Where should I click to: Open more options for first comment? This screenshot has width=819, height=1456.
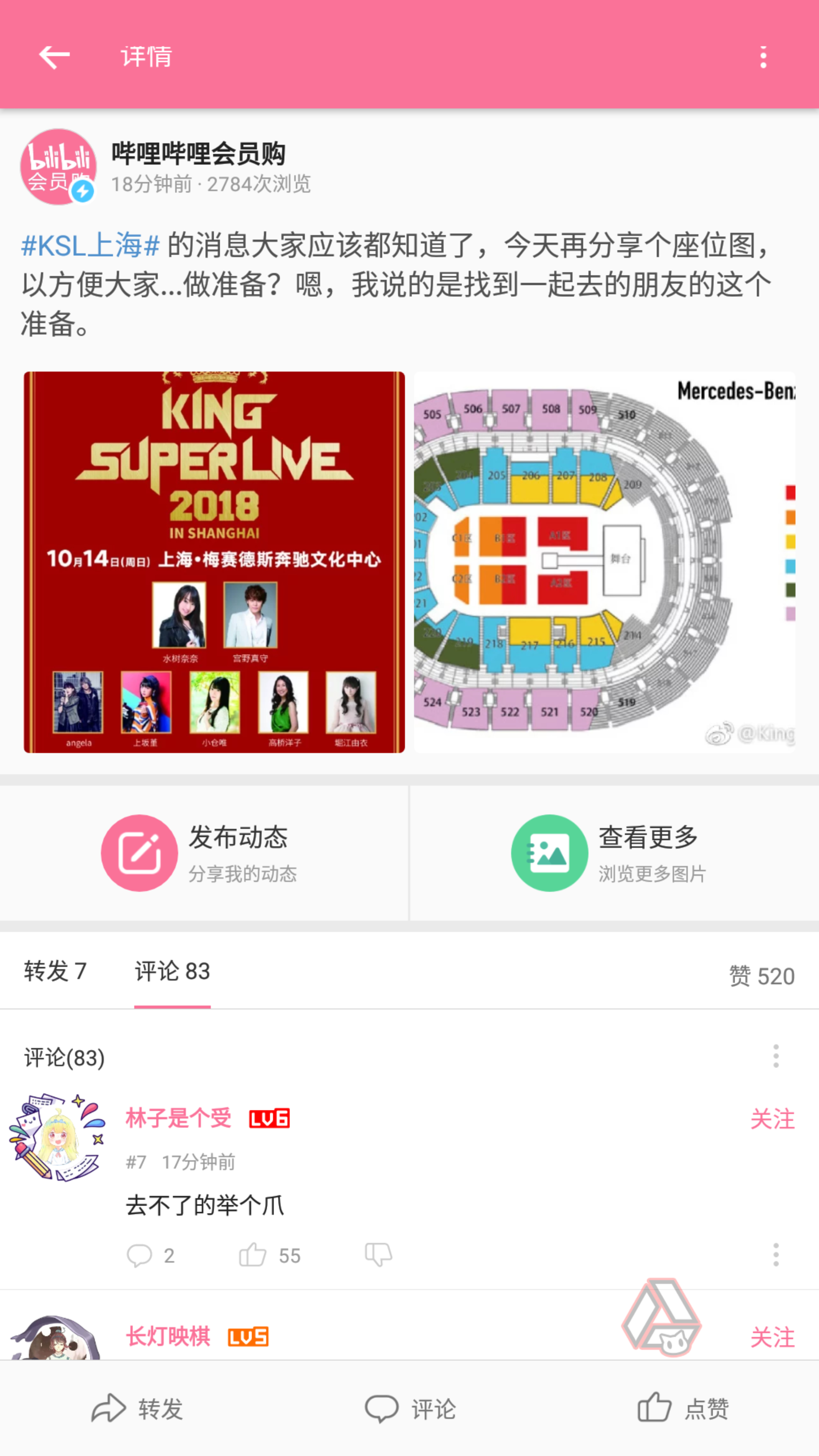(776, 1255)
